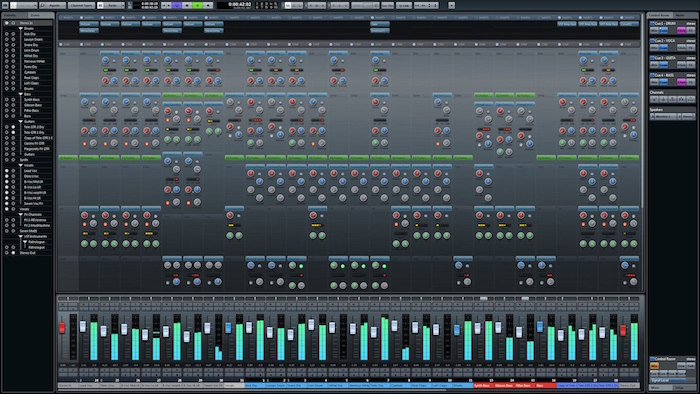Collapse the Drums folder in channel list
The image size is (700, 394).
click(x=21, y=29)
